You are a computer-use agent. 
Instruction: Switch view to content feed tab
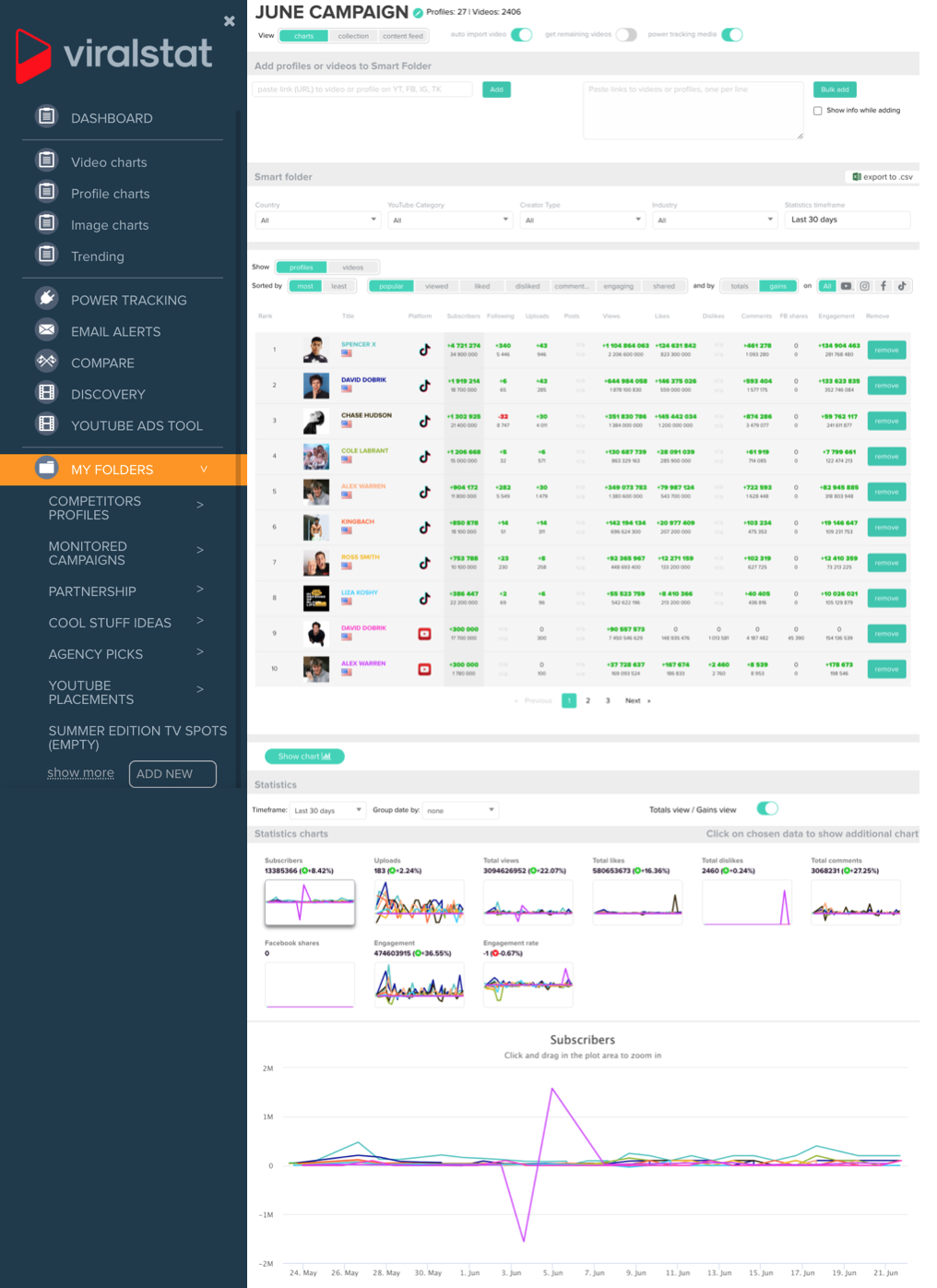(403, 36)
